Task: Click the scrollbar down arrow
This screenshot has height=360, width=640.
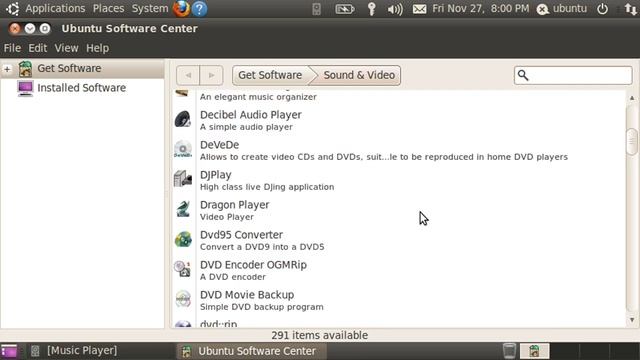Action: [632, 320]
